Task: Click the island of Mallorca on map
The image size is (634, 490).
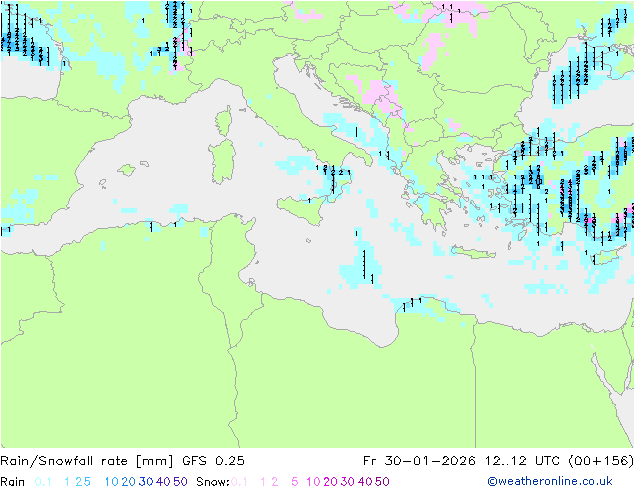Action: click(x=127, y=170)
